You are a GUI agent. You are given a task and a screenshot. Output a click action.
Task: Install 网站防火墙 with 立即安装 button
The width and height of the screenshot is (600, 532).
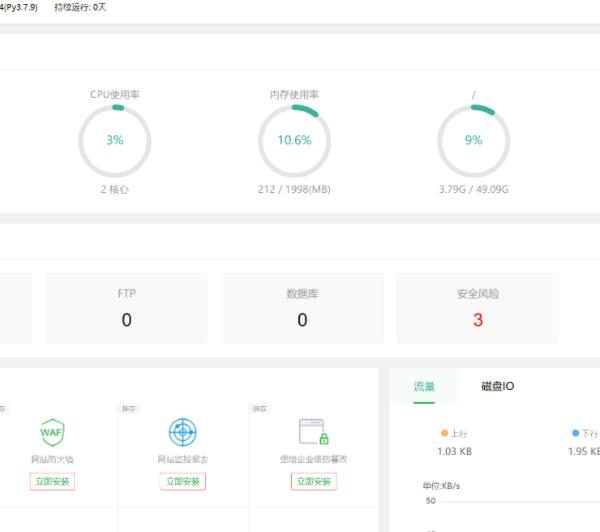point(52,481)
